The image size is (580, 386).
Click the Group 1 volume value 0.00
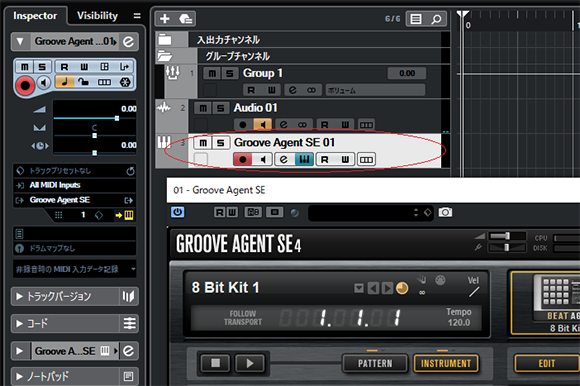pyautogui.click(x=407, y=73)
